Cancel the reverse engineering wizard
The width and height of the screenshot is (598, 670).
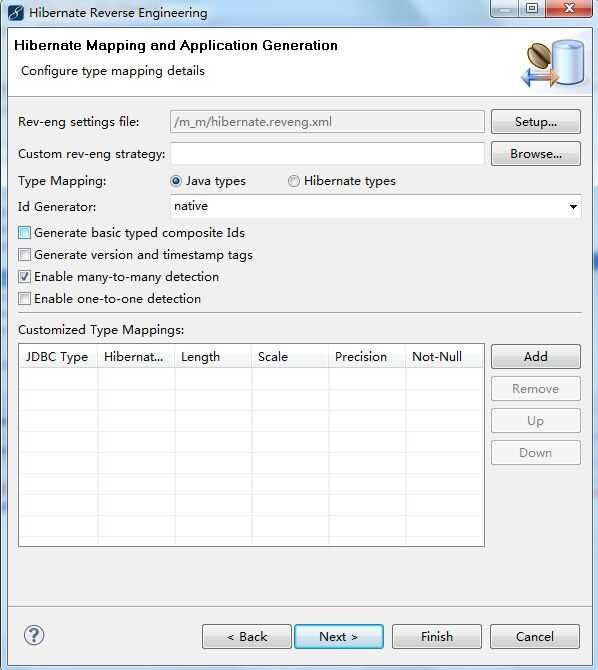[x=535, y=637]
